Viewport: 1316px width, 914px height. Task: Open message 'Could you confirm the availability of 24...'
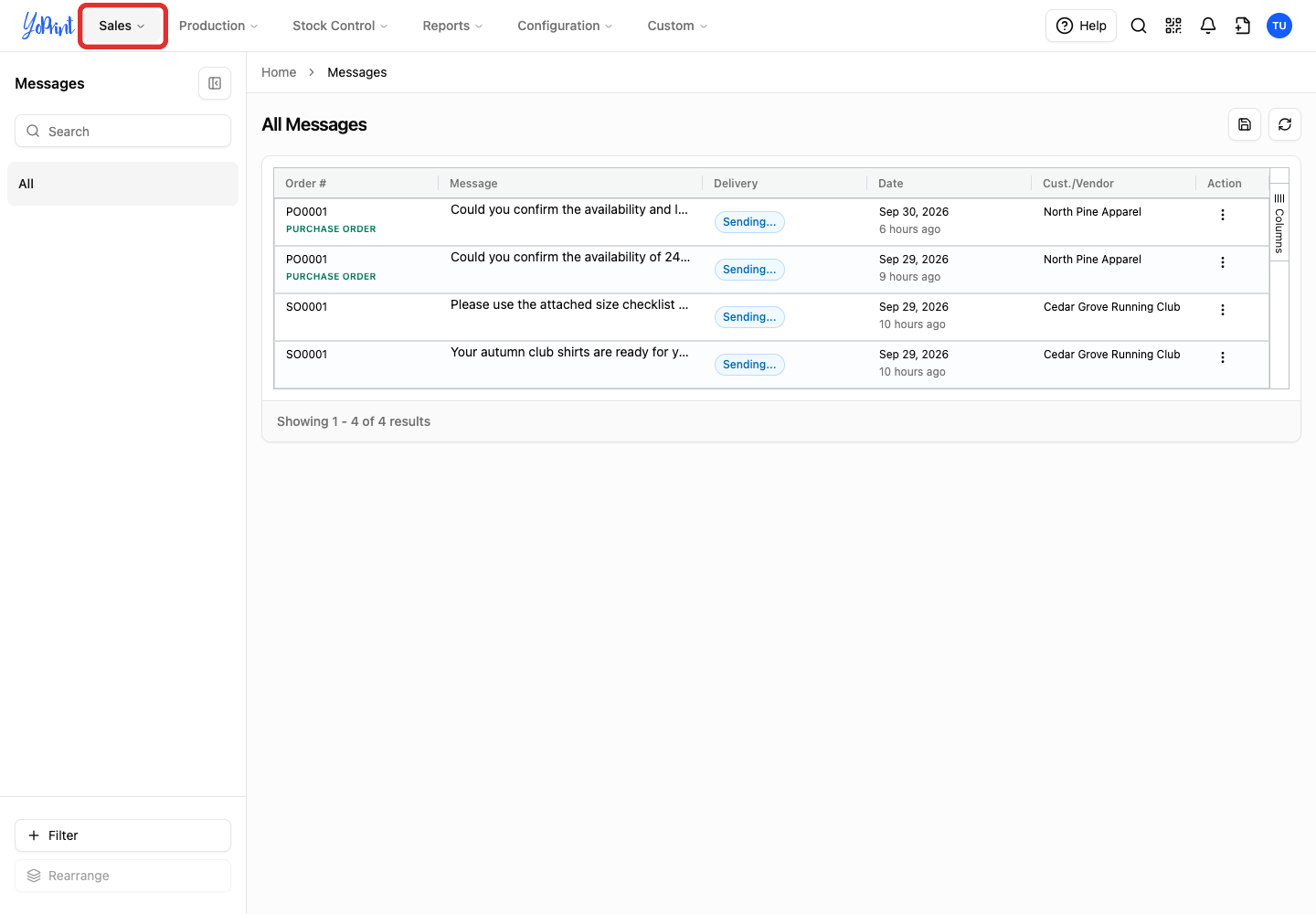tap(570, 257)
